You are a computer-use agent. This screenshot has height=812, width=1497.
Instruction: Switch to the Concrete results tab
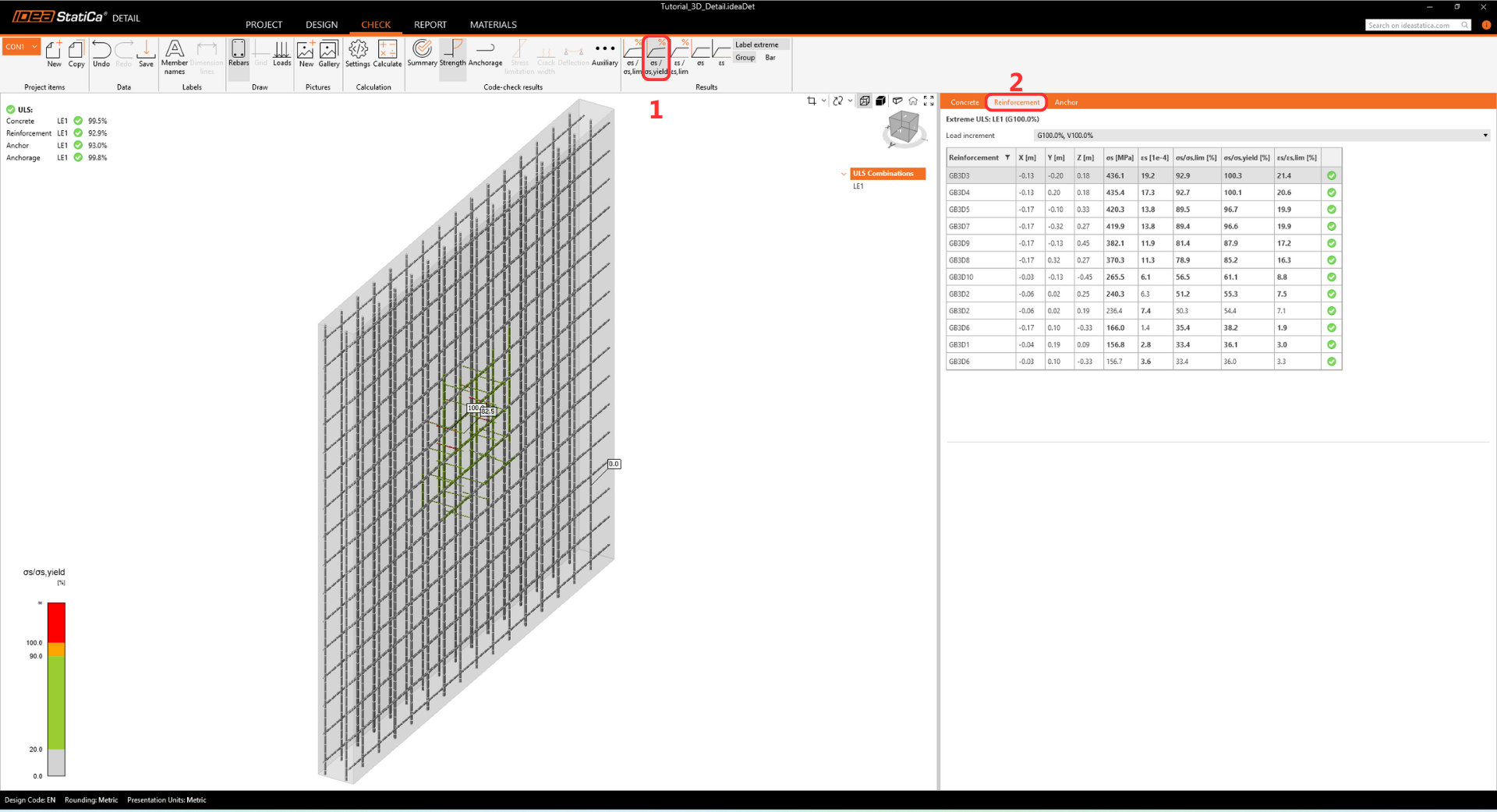coord(964,102)
